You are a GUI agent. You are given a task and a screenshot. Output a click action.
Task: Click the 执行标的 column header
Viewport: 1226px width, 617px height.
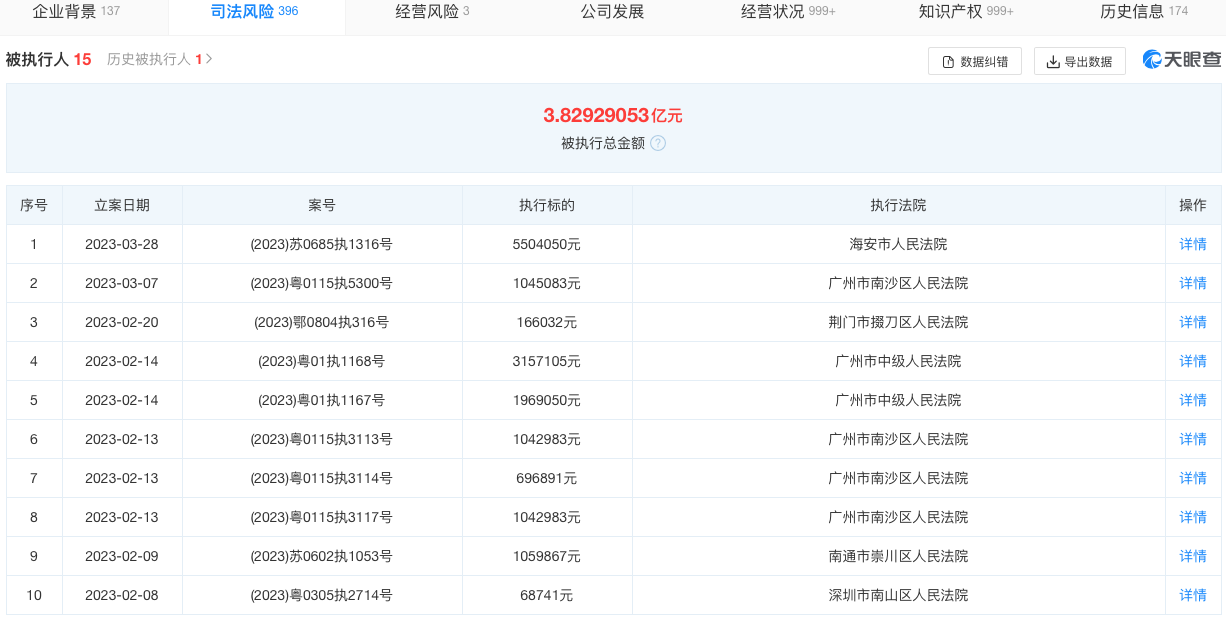tap(546, 205)
